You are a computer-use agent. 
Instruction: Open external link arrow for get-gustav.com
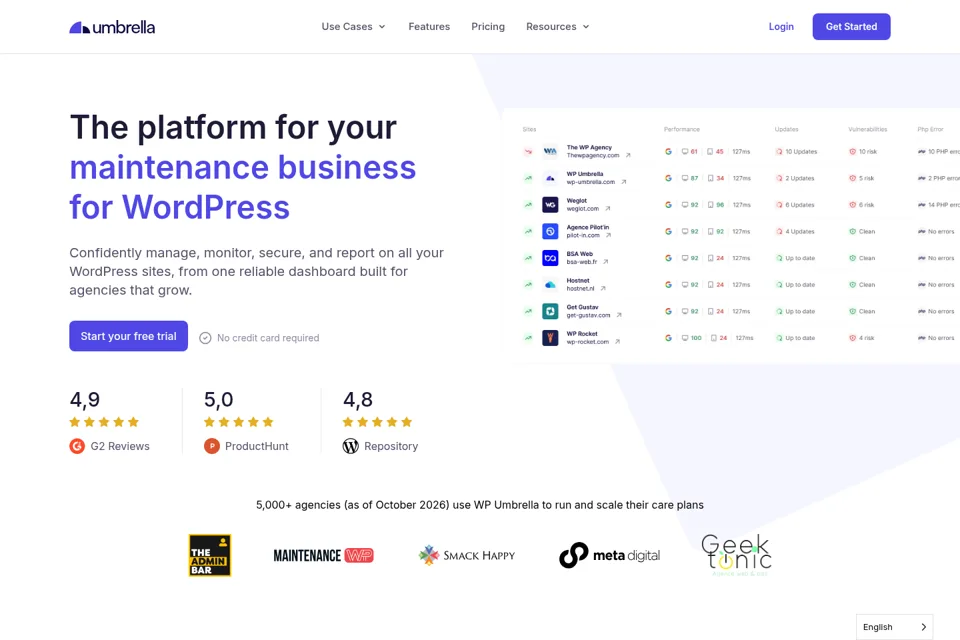(x=618, y=315)
